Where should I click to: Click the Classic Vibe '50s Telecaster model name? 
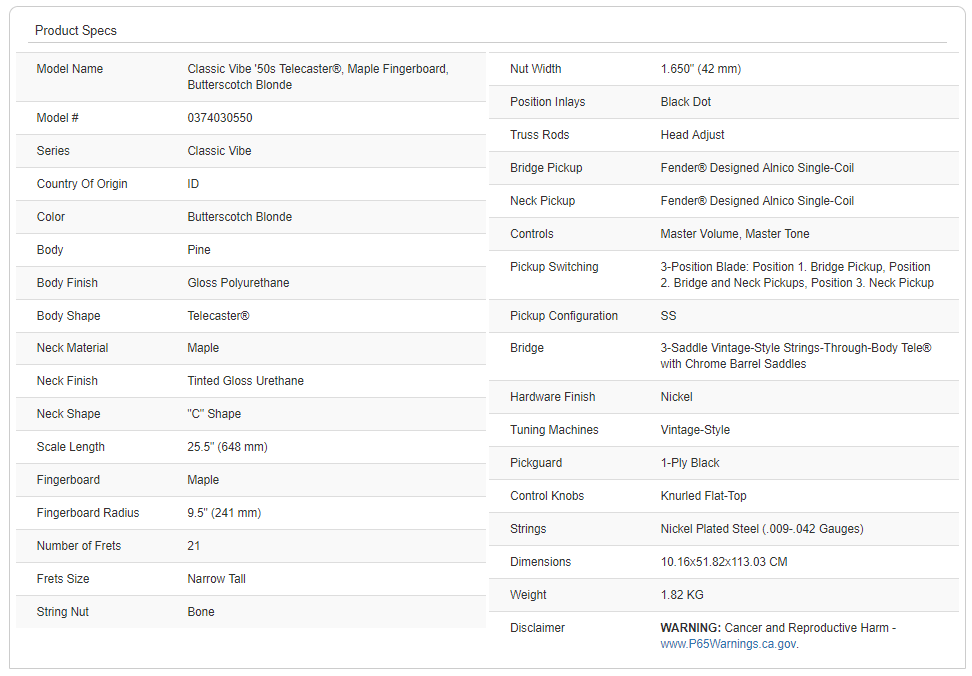318,77
